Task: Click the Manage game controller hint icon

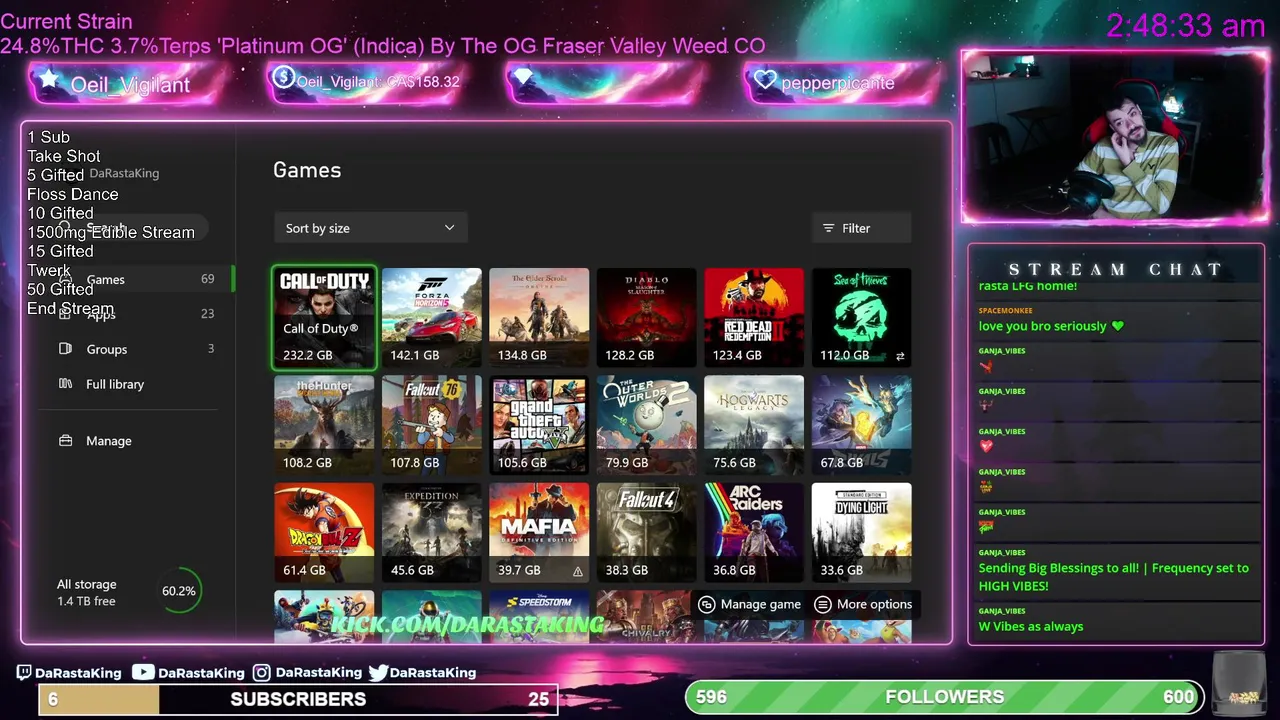Action: 707,604
